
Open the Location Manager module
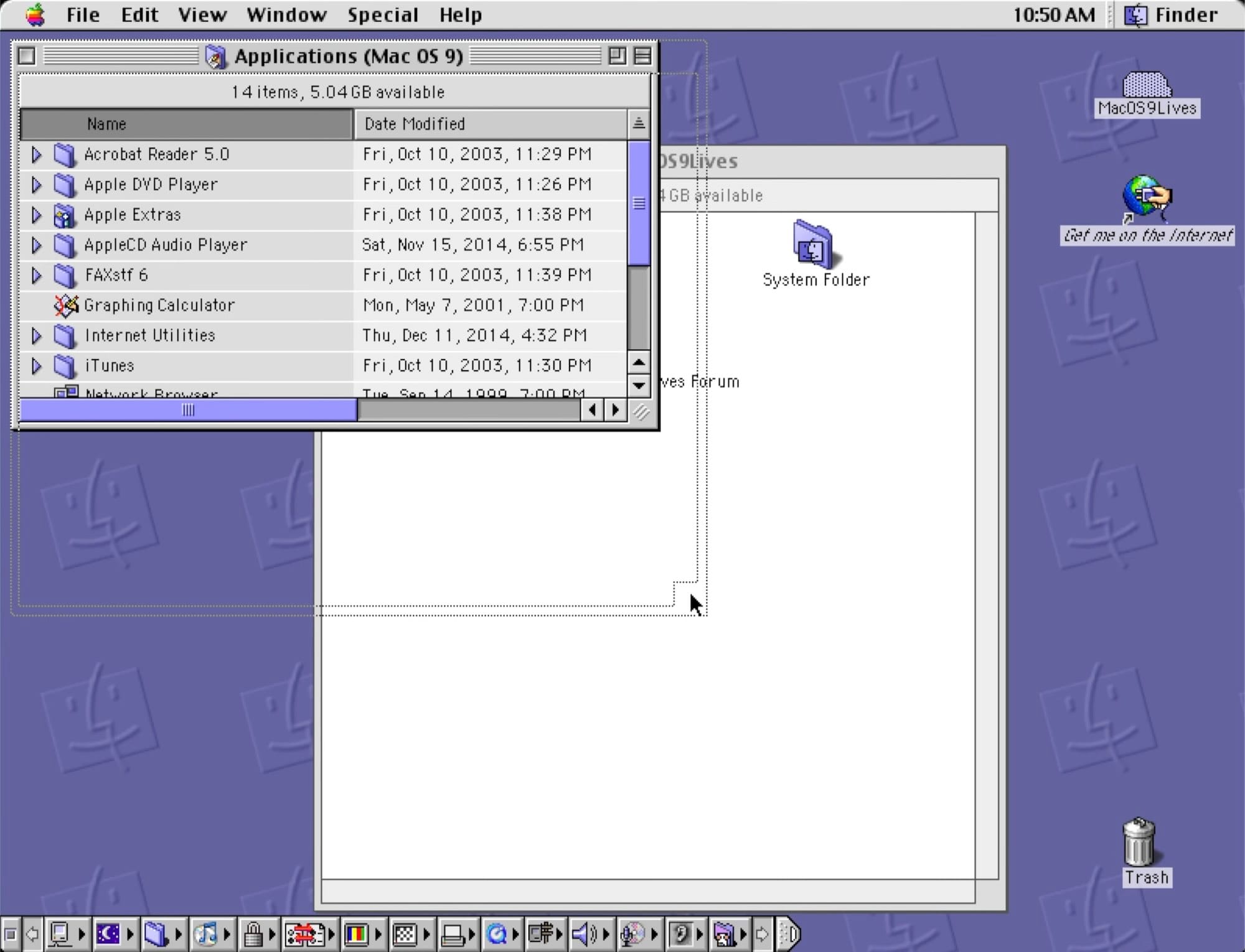(310, 933)
